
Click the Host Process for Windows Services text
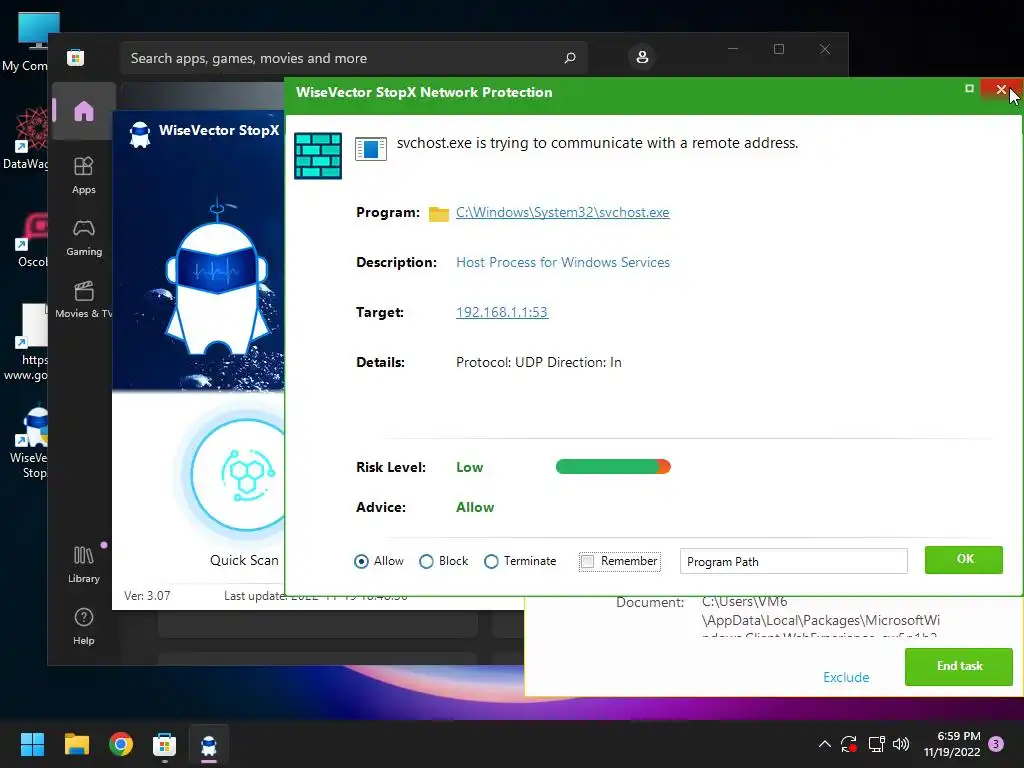click(563, 262)
